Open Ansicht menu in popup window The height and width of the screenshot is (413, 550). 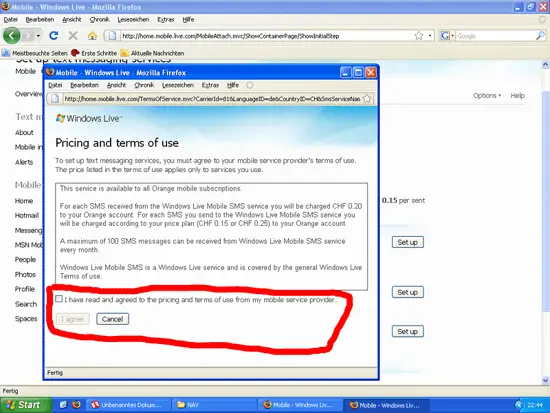point(116,85)
